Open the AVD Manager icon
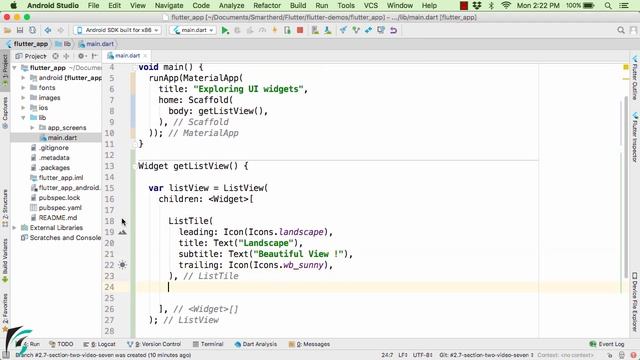The height and width of the screenshot is (360, 640). (315, 30)
